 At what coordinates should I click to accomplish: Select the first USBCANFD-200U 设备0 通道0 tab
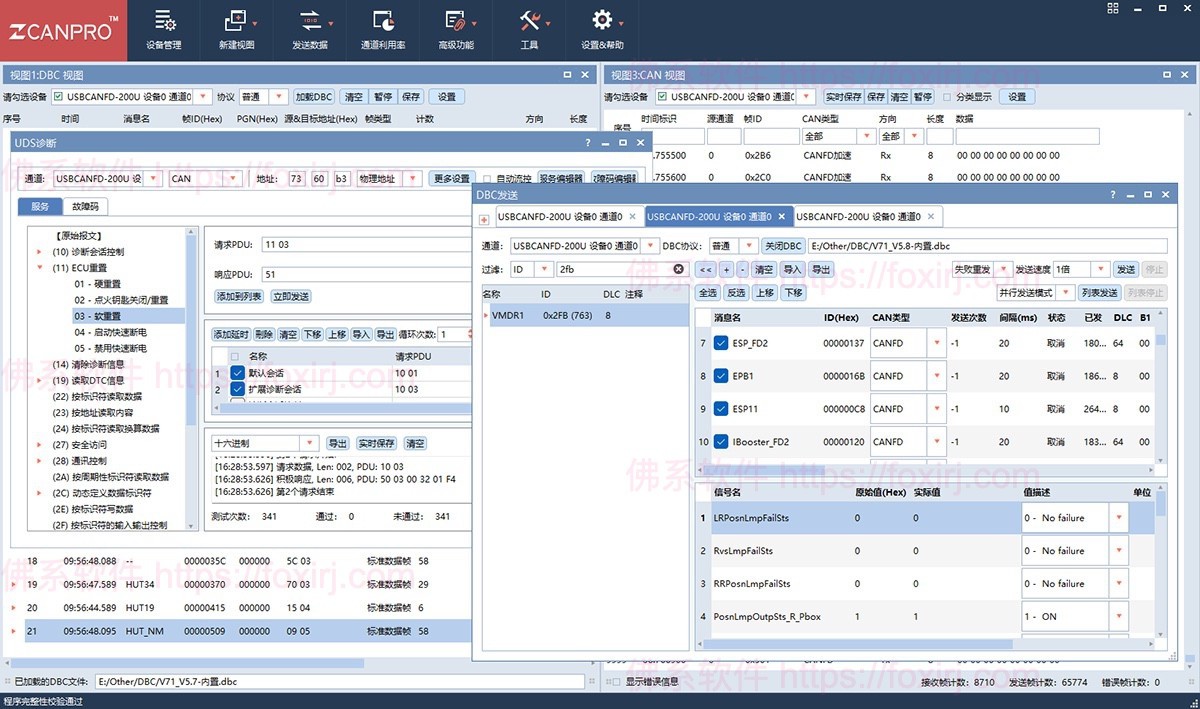pyautogui.click(x=559, y=216)
